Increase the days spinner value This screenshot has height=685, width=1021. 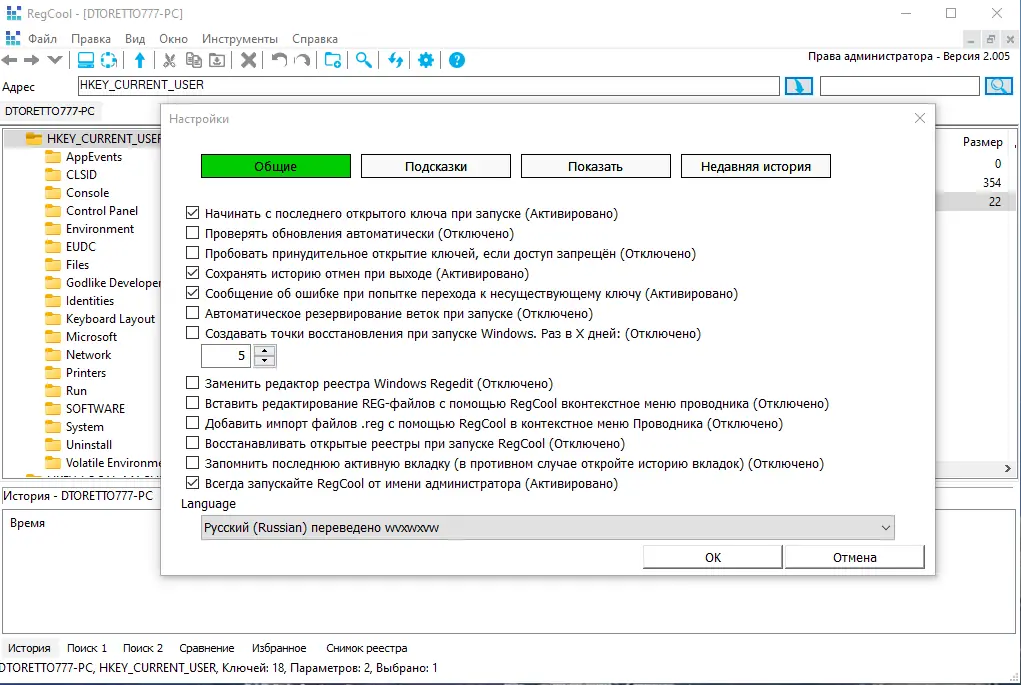(264, 351)
